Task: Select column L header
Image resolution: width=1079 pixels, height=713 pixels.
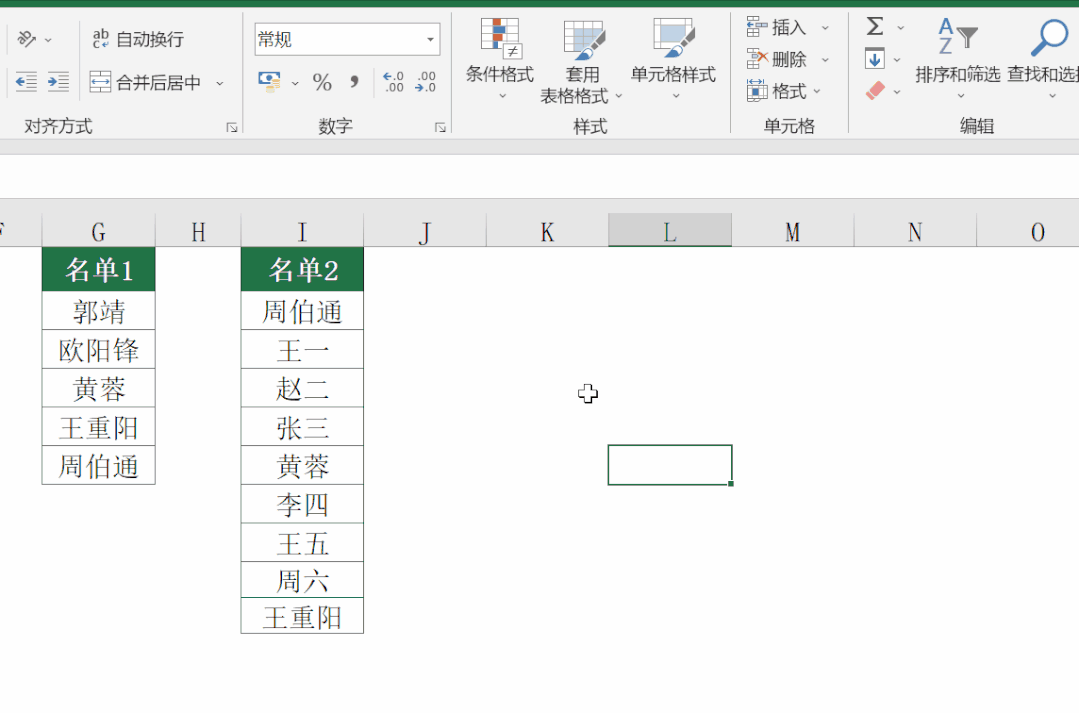Action: tap(670, 231)
